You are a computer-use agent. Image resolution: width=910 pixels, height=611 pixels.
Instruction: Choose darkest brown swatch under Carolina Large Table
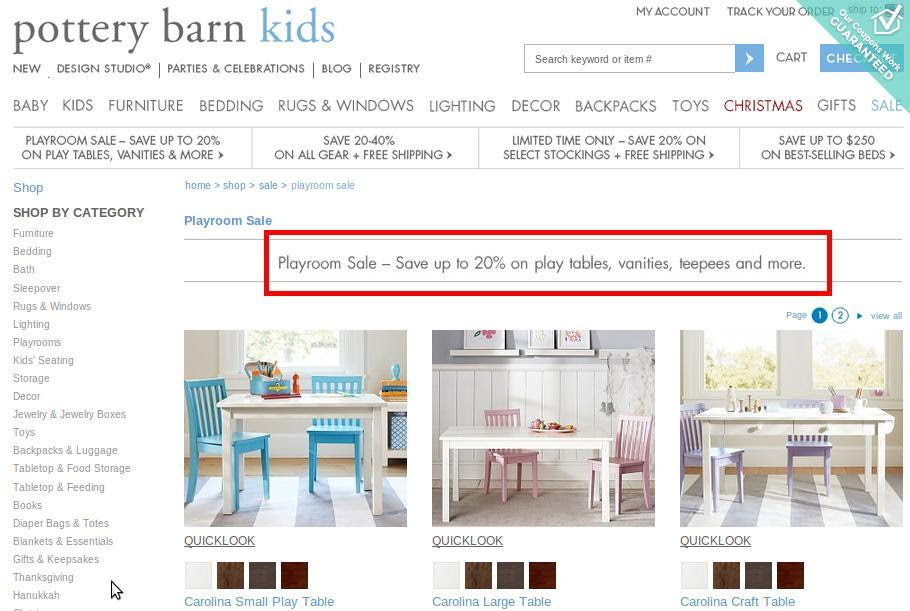click(542, 575)
